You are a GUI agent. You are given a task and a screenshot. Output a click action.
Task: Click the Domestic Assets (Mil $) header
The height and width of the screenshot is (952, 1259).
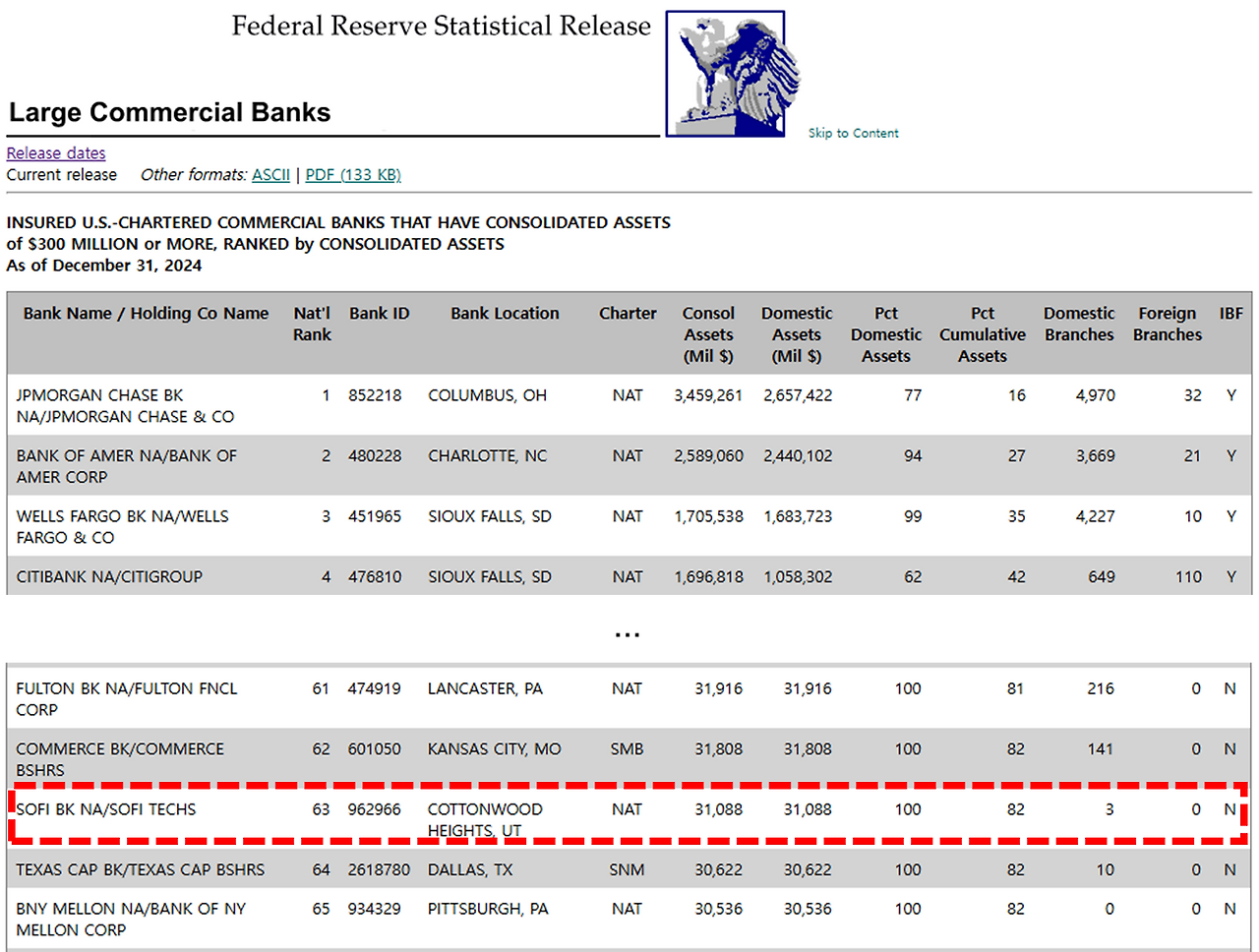click(x=797, y=334)
